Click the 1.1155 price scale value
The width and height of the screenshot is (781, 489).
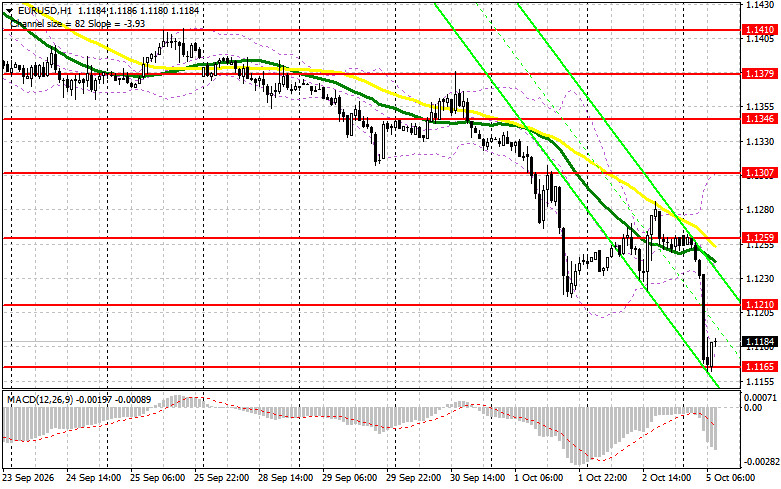click(760, 381)
